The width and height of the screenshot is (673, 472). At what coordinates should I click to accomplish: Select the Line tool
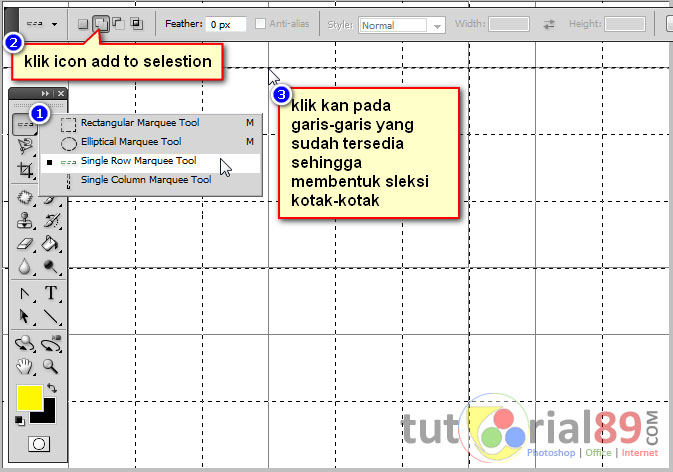point(51,318)
